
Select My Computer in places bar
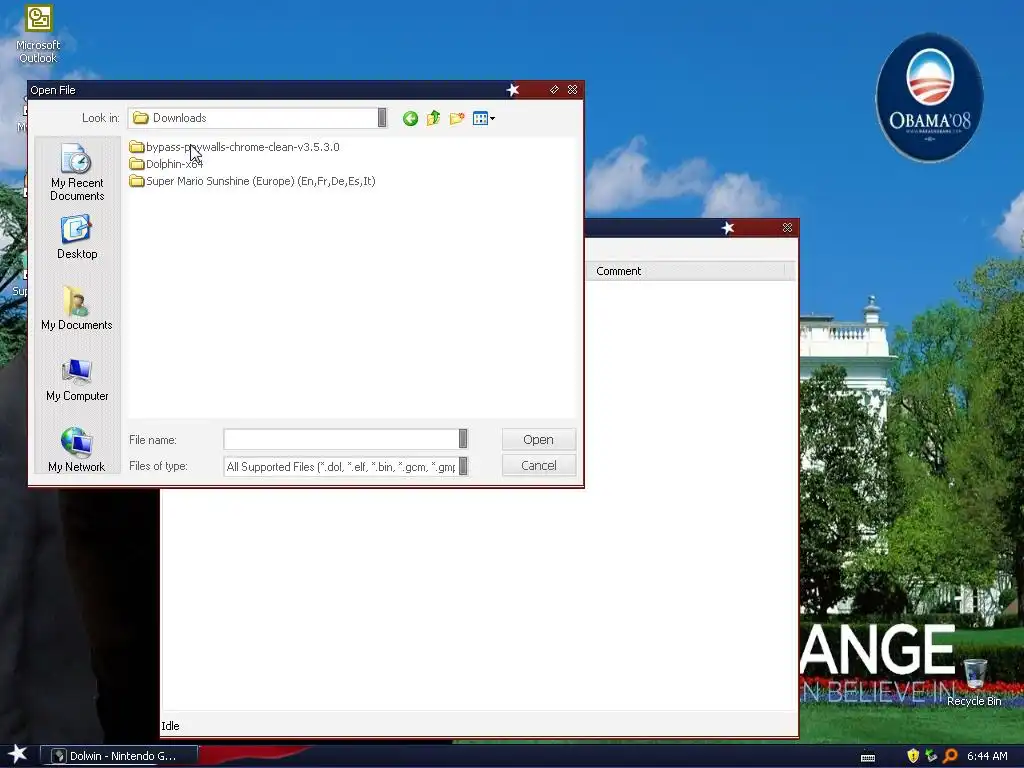[x=77, y=379]
